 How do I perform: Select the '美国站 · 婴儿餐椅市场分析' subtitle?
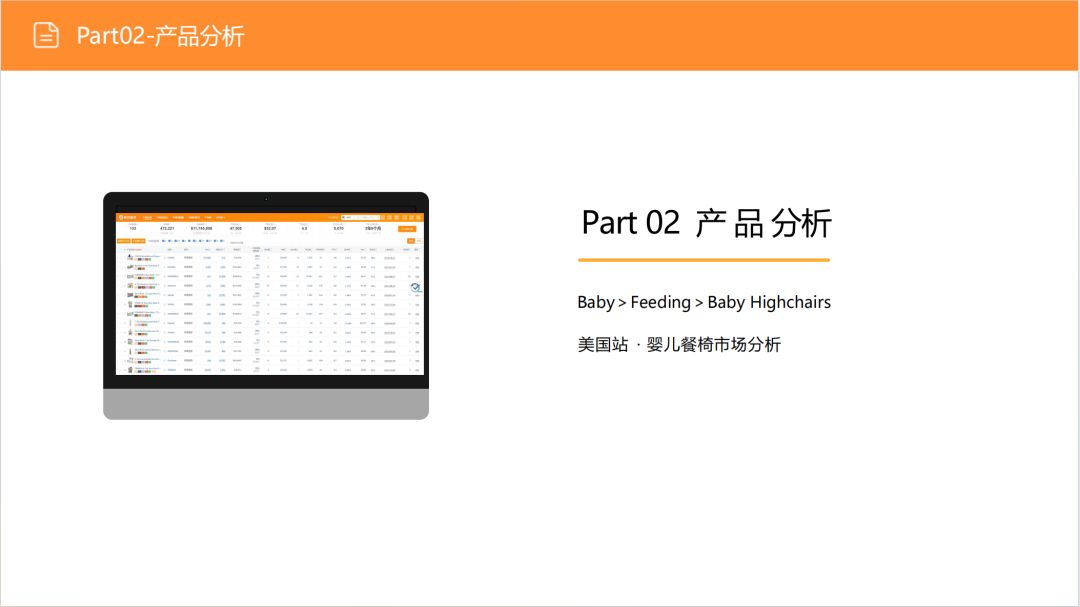pos(679,344)
